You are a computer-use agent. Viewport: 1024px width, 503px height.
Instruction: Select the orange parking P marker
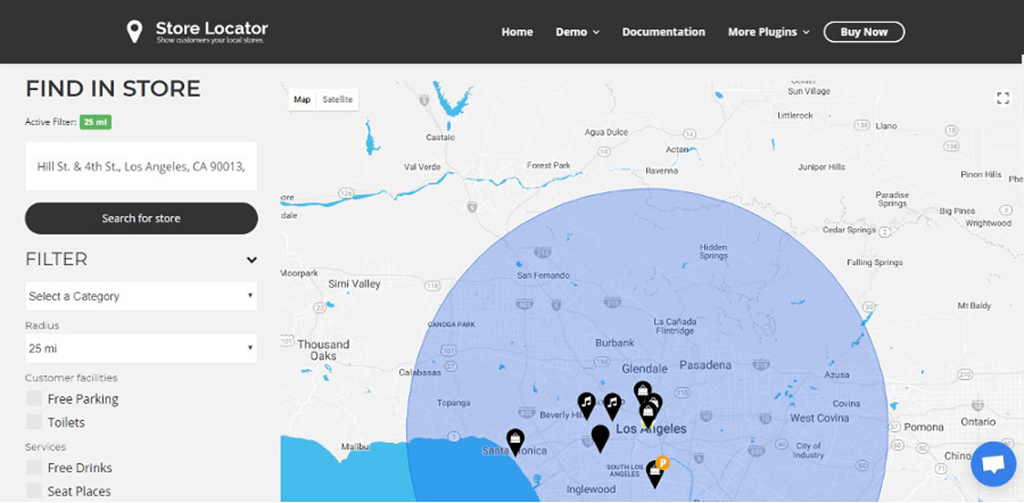(662, 463)
